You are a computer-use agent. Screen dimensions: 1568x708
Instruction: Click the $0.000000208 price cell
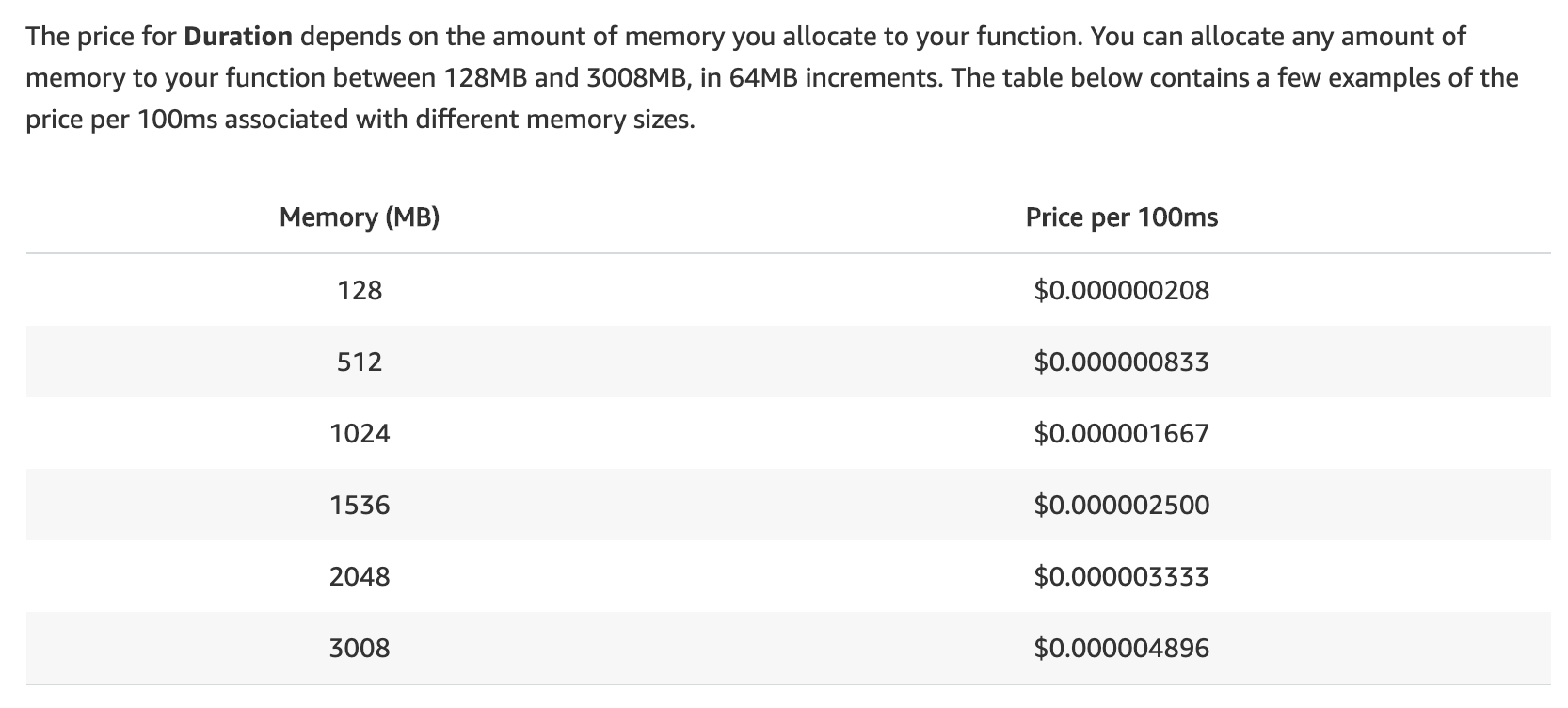point(1121,290)
